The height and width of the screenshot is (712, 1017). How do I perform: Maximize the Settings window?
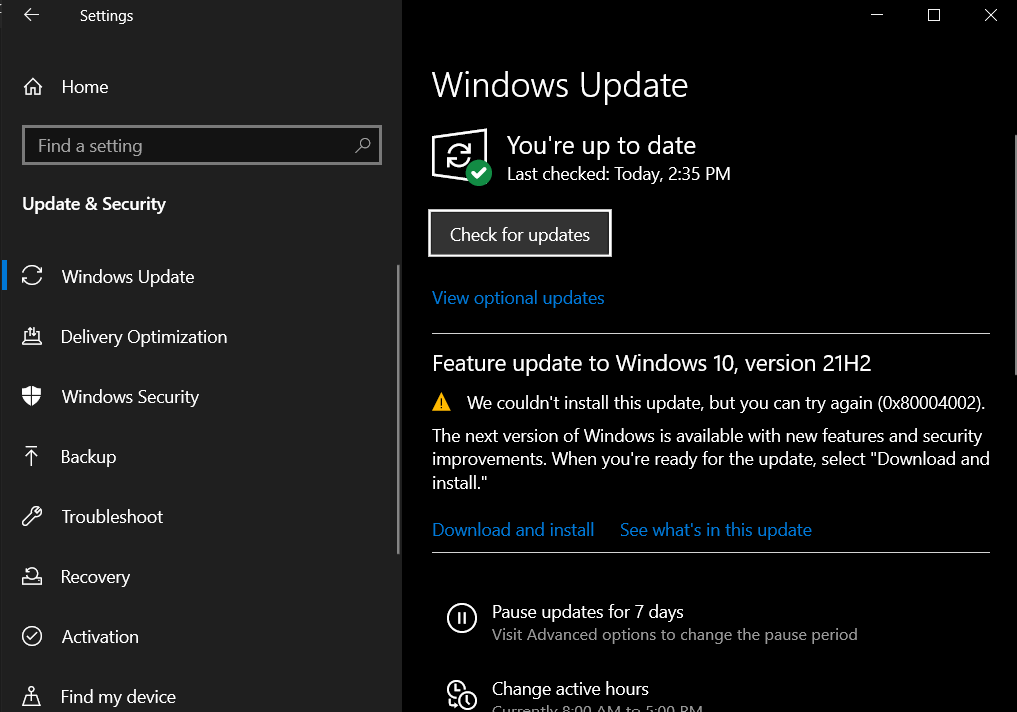tap(934, 15)
